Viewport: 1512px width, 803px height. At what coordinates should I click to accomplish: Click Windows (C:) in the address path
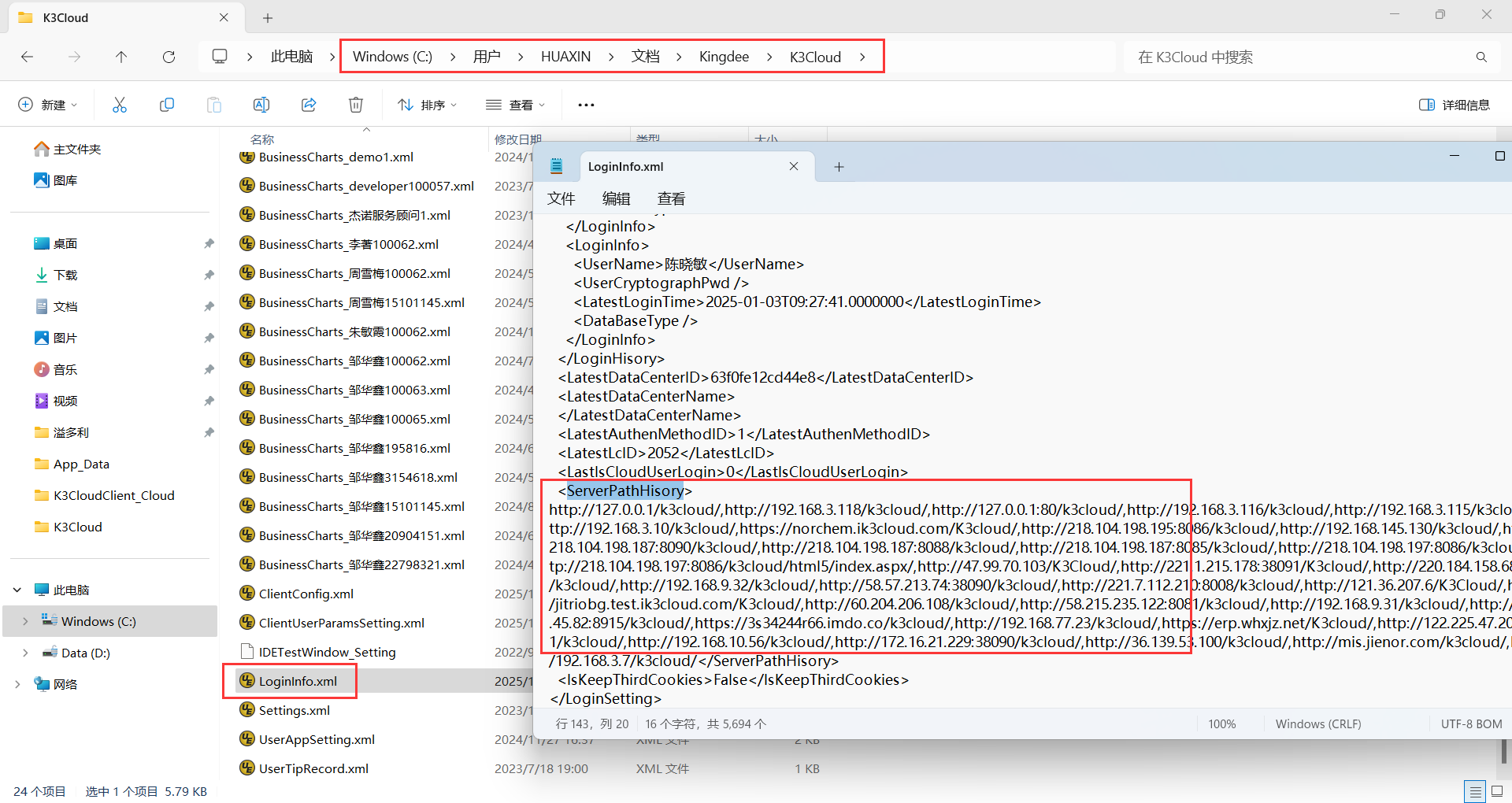point(392,57)
